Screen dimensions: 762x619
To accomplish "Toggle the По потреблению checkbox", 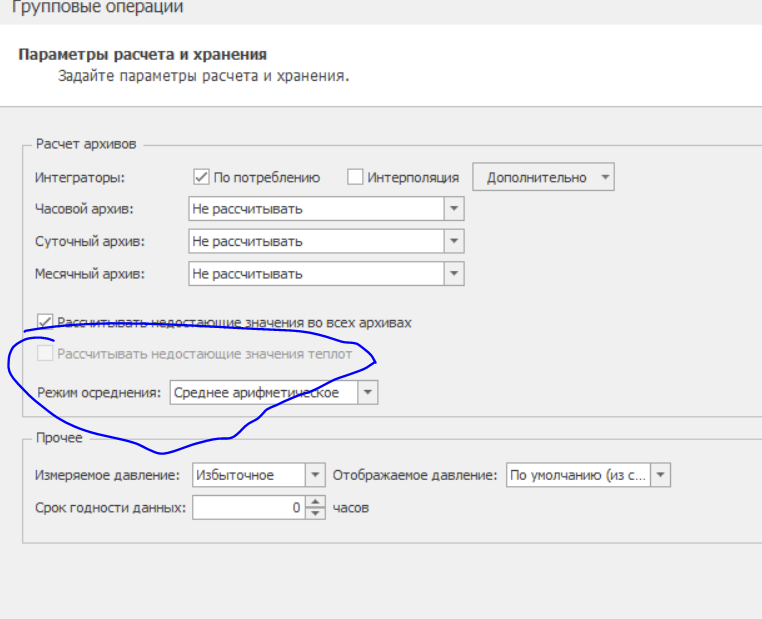I will pyautogui.click(x=201, y=177).
